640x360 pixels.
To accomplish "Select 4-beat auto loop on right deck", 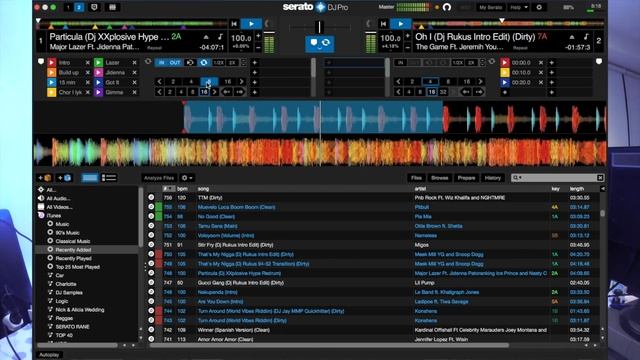I will (430, 82).
